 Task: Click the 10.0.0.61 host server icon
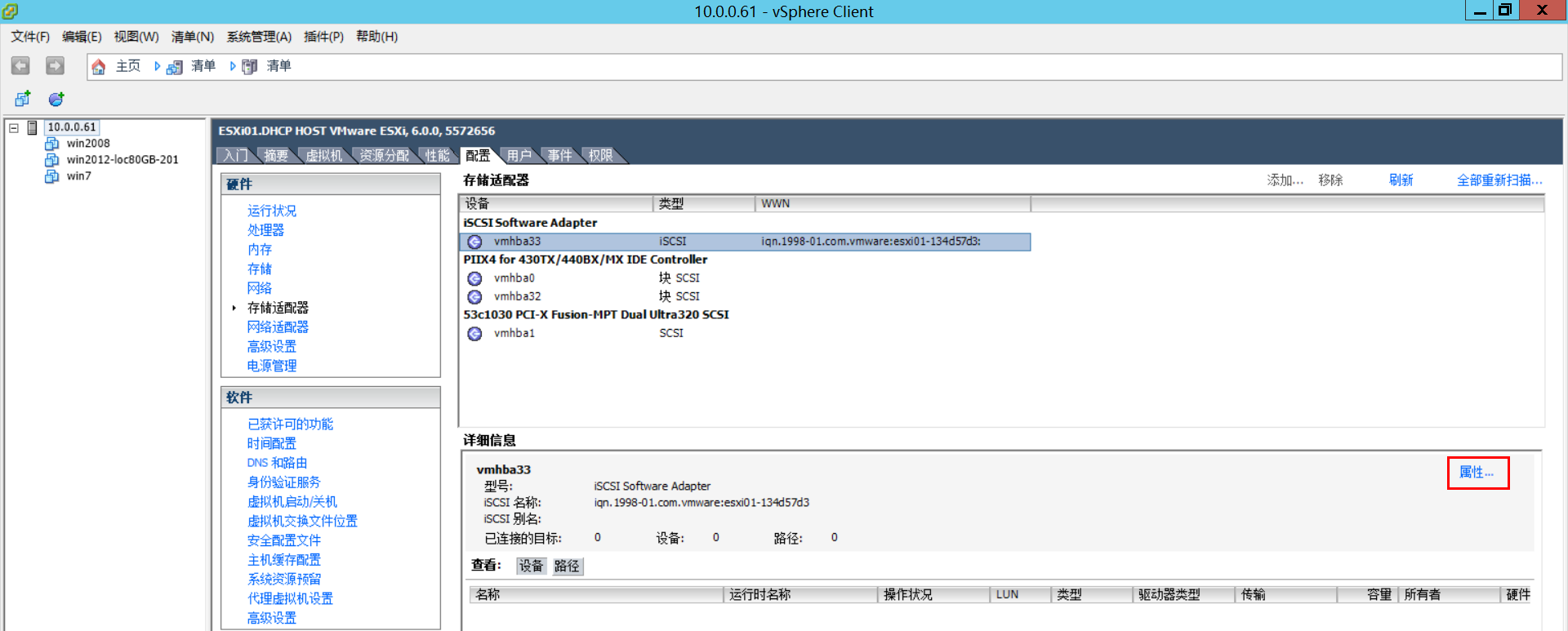33,127
